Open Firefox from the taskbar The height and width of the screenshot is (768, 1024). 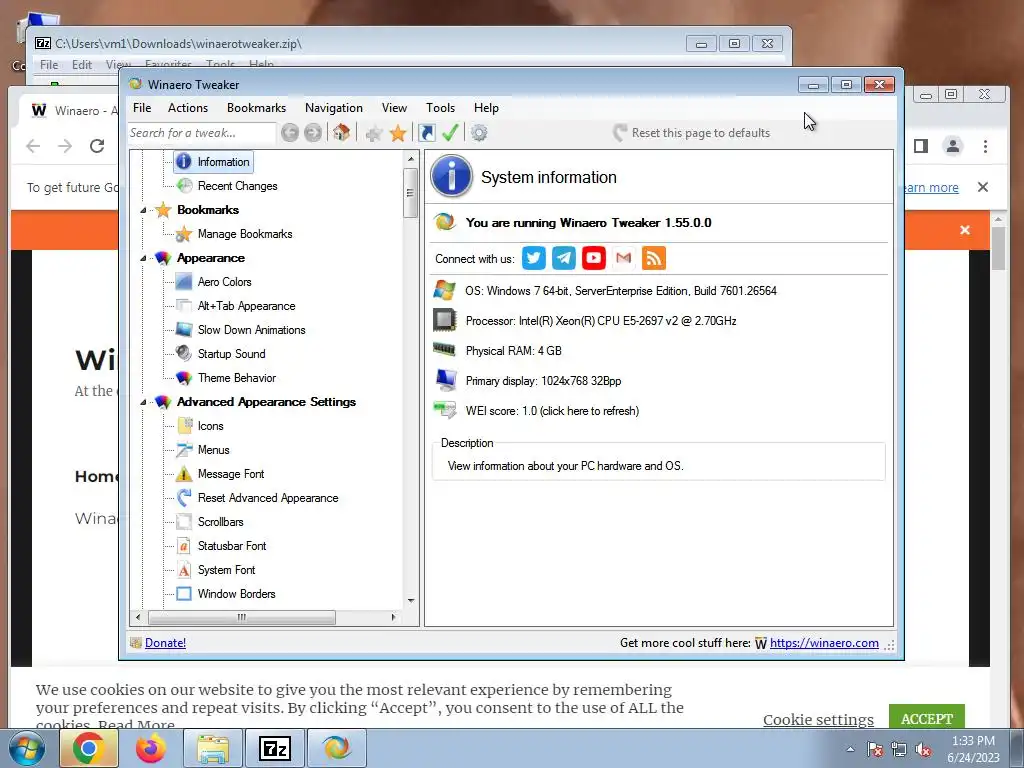(150, 748)
